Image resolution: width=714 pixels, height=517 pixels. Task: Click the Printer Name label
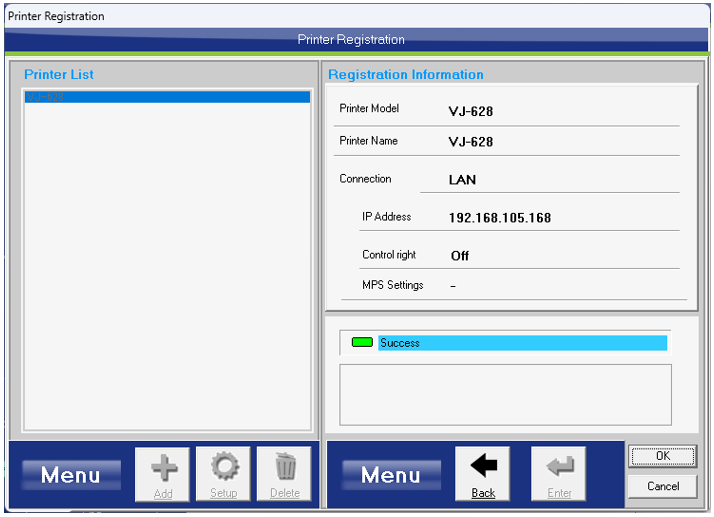(x=368, y=141)
